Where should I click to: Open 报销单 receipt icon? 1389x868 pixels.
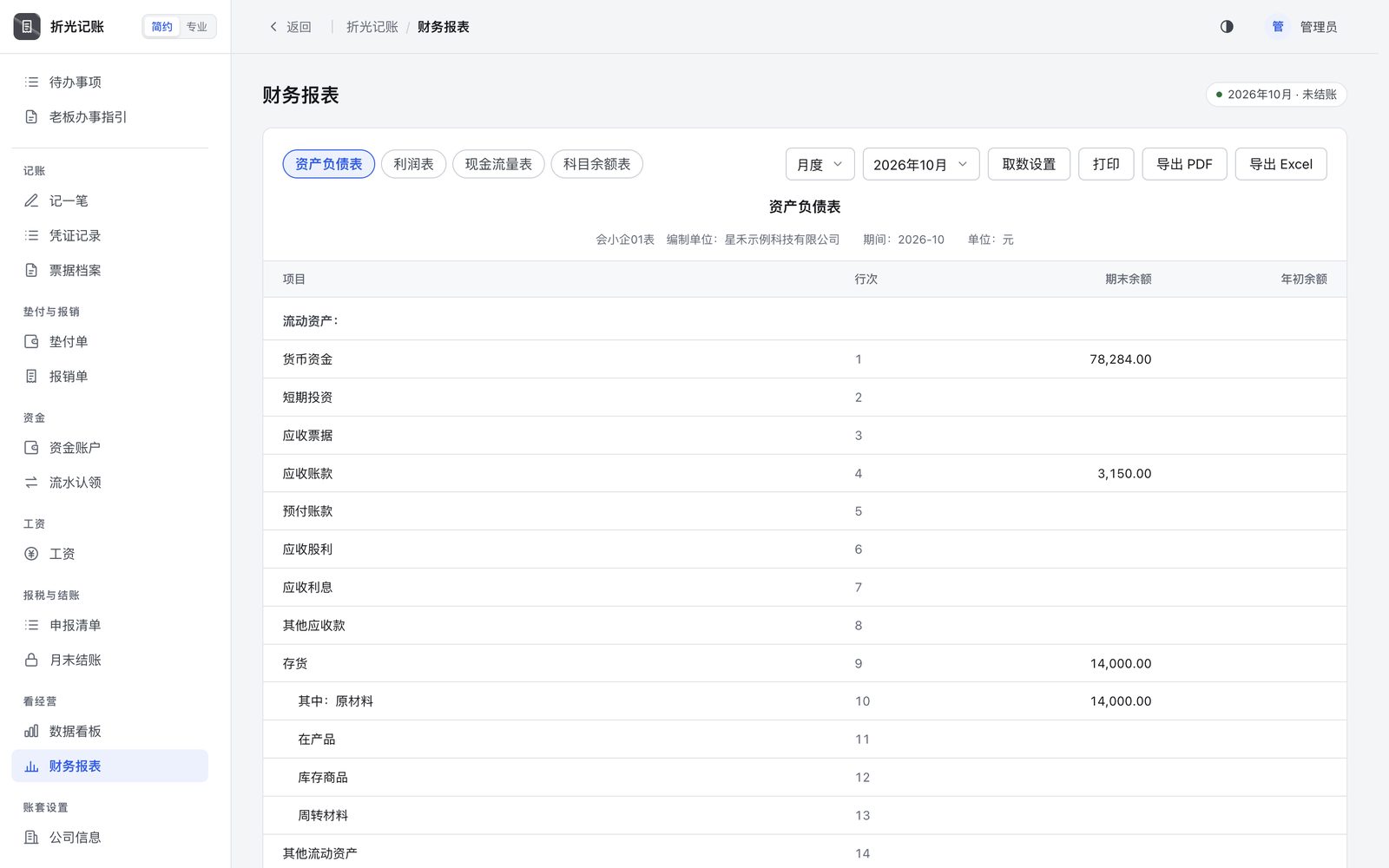coord(31,376)
